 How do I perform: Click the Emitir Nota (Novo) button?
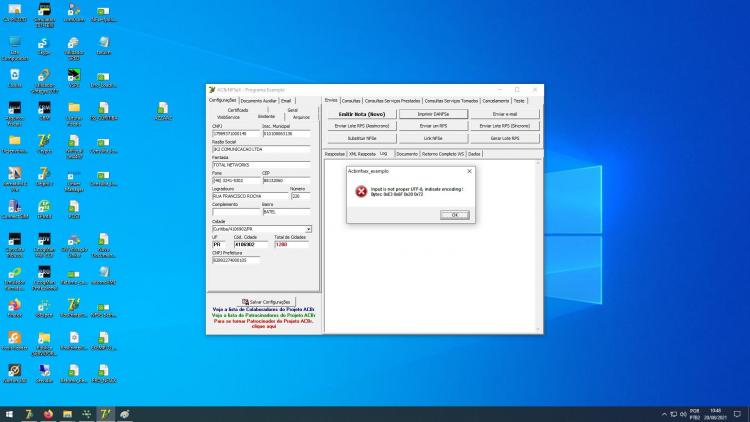click(x=362, y=114)
